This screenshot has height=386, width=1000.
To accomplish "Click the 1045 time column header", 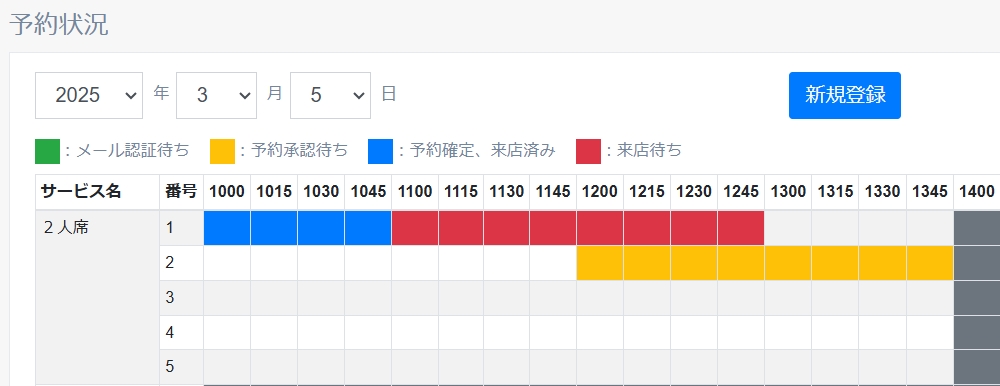I will pyautogui.click(x=369, y=191).
